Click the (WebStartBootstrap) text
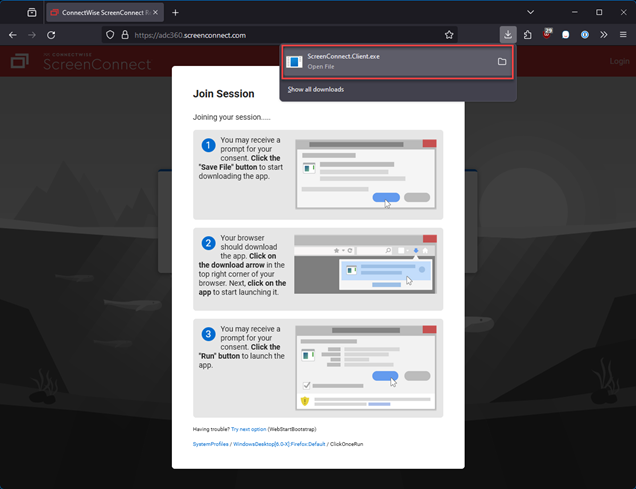 pyautogui.click(x=292, y=429)
